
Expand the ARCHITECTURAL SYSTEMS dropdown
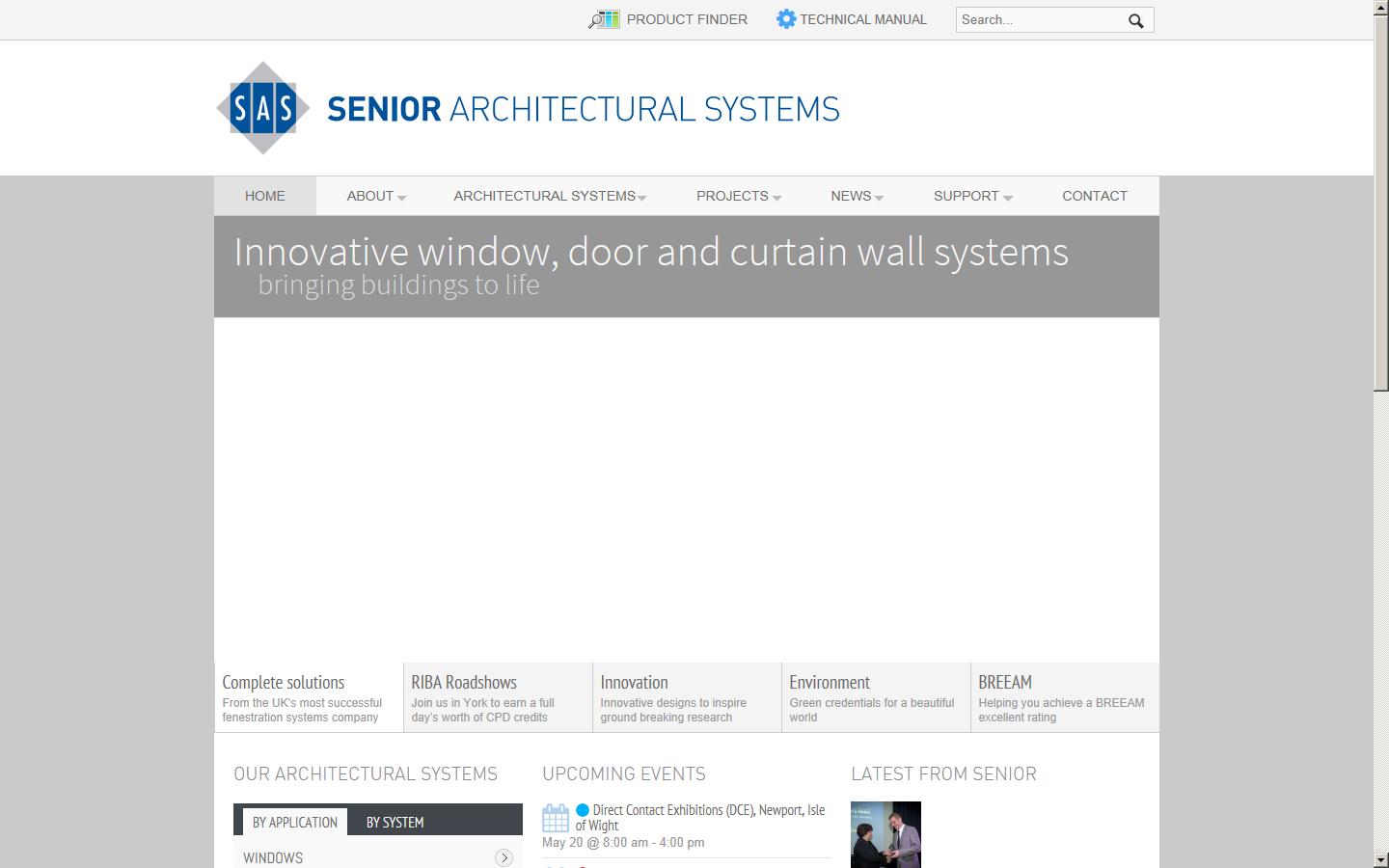545,196
